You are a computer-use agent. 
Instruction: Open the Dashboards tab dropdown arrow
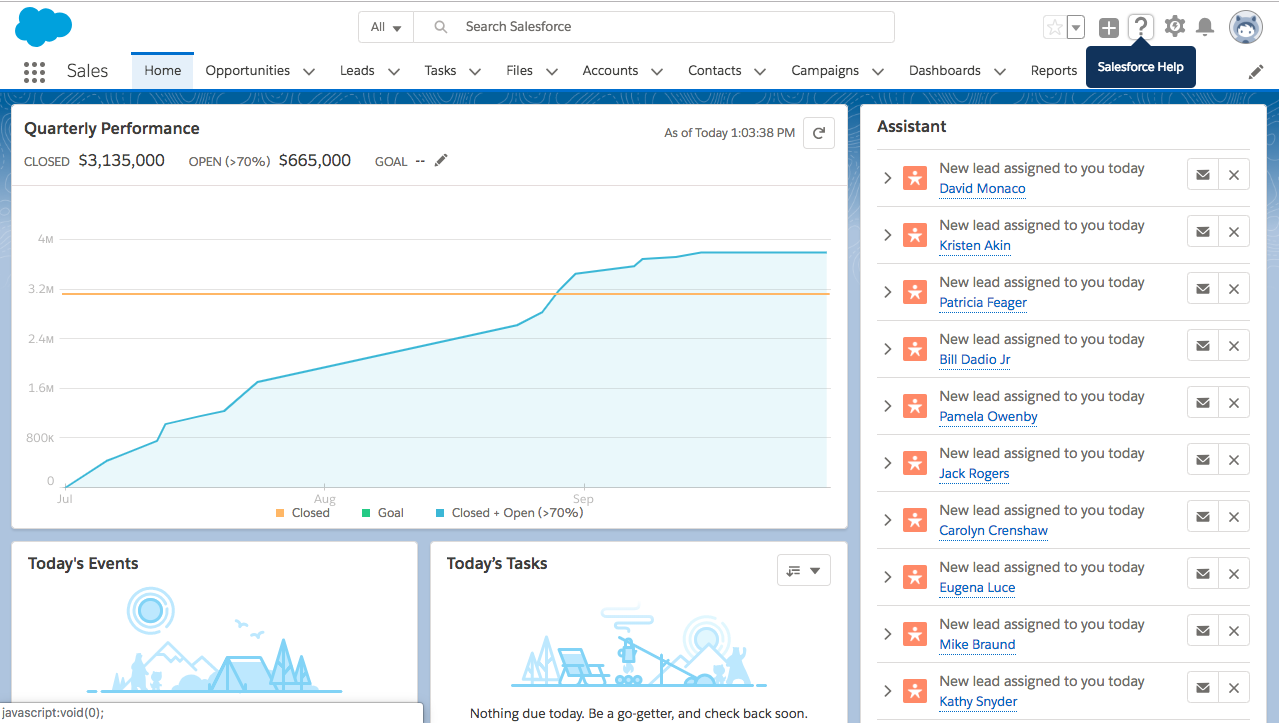[1000, 71]
